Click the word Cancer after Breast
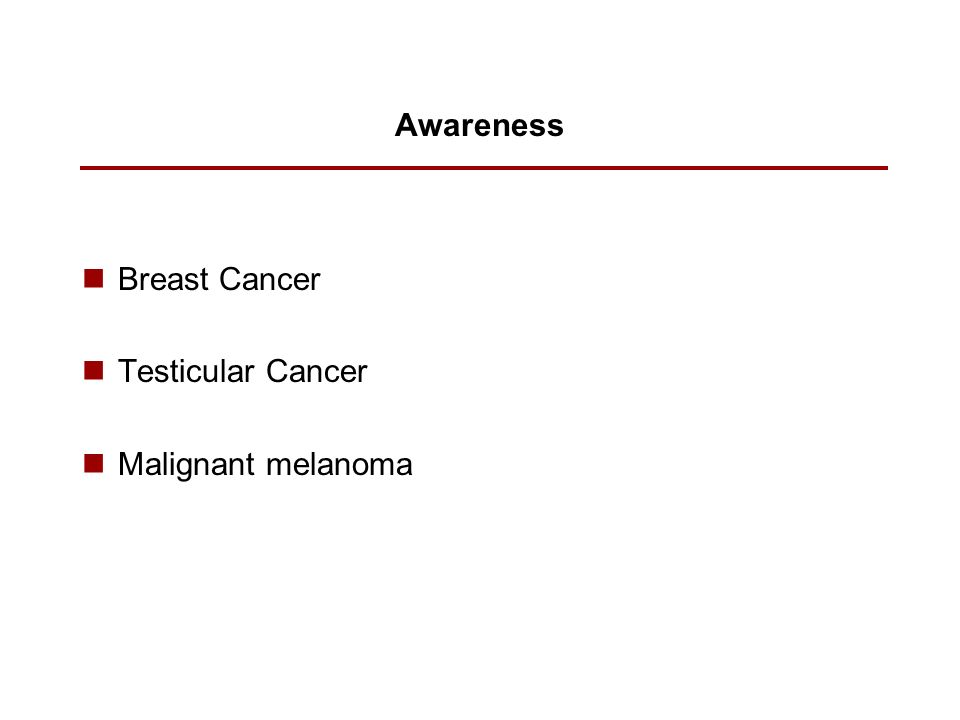The width and height of the screenshot is (960, 720). 269,279
